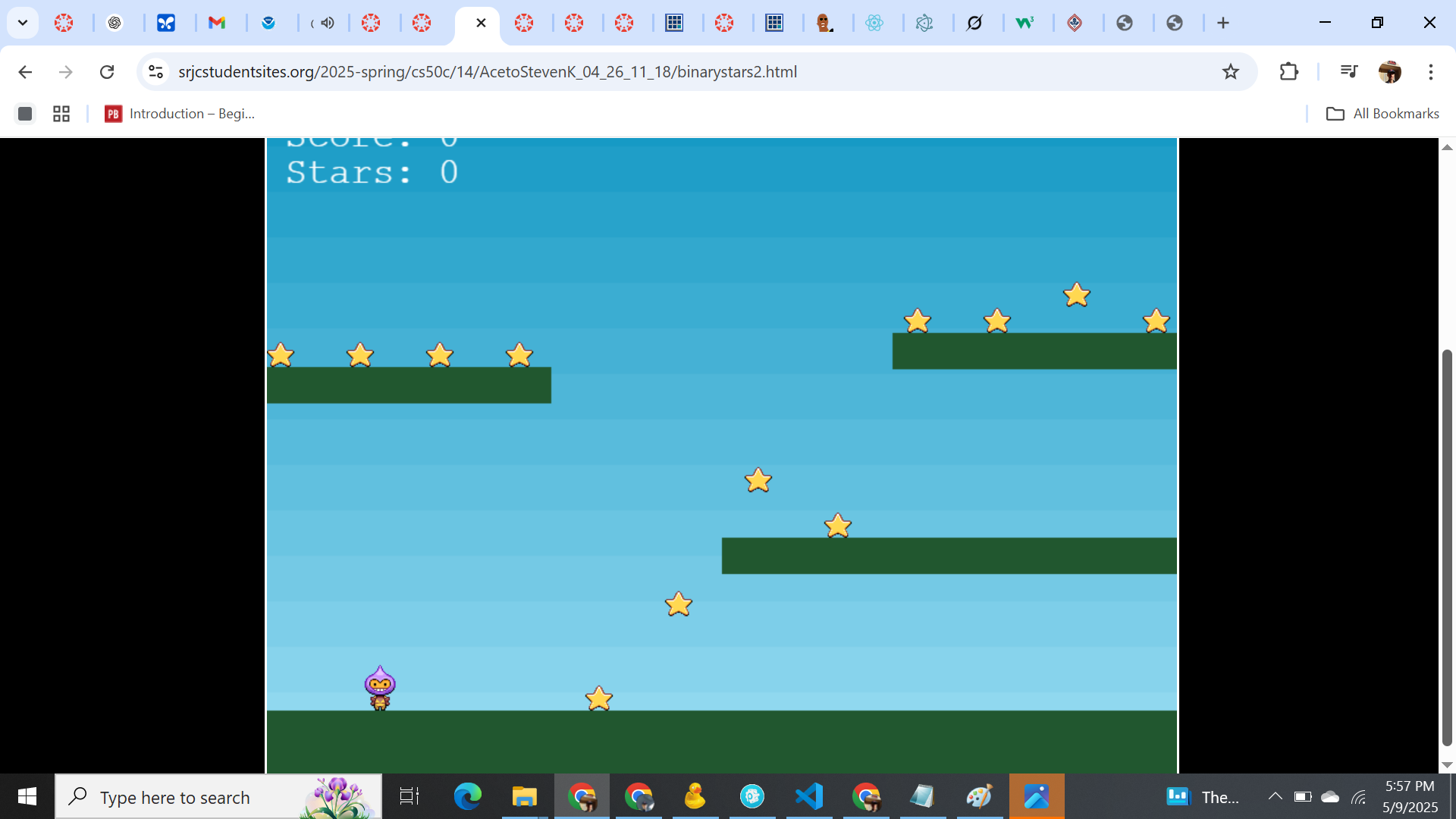Viewport: 1456px width, 819px height.
Task: Open the tab search dropdown arrow
Action: 23,23
